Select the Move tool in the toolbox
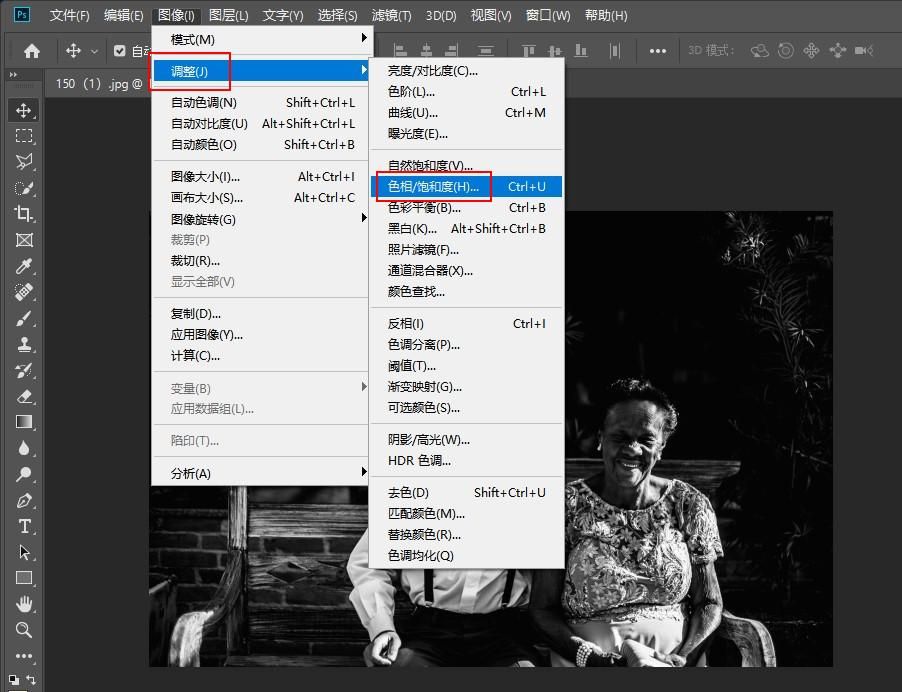Screen dimensions: 902x692 click(24, 110)
